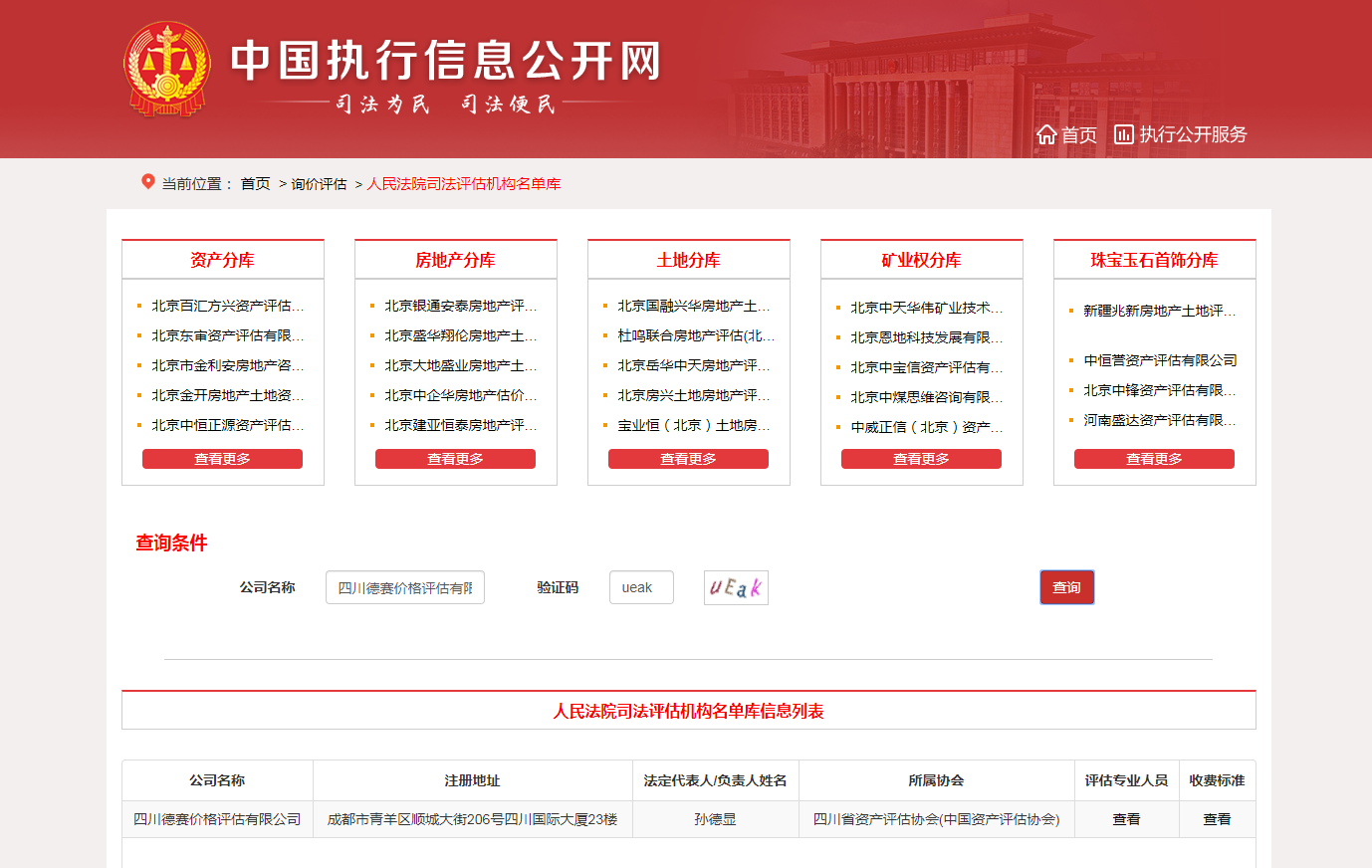
Task: Open 宝业恒（北京）土地房 entry
Action: [x=694, y=425]
